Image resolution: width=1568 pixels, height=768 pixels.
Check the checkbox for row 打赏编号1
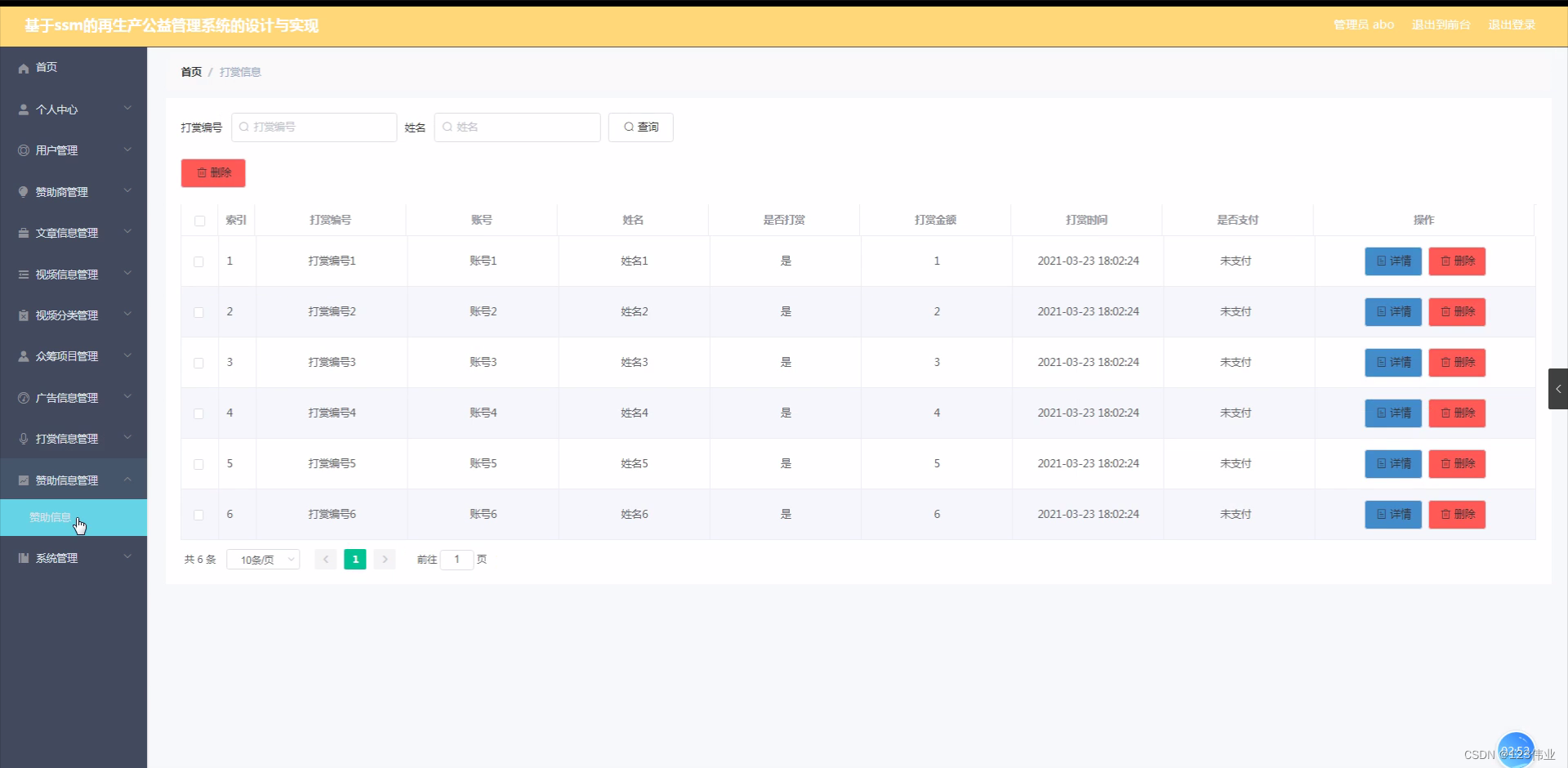pyautogui.click(x=198, y=261)
